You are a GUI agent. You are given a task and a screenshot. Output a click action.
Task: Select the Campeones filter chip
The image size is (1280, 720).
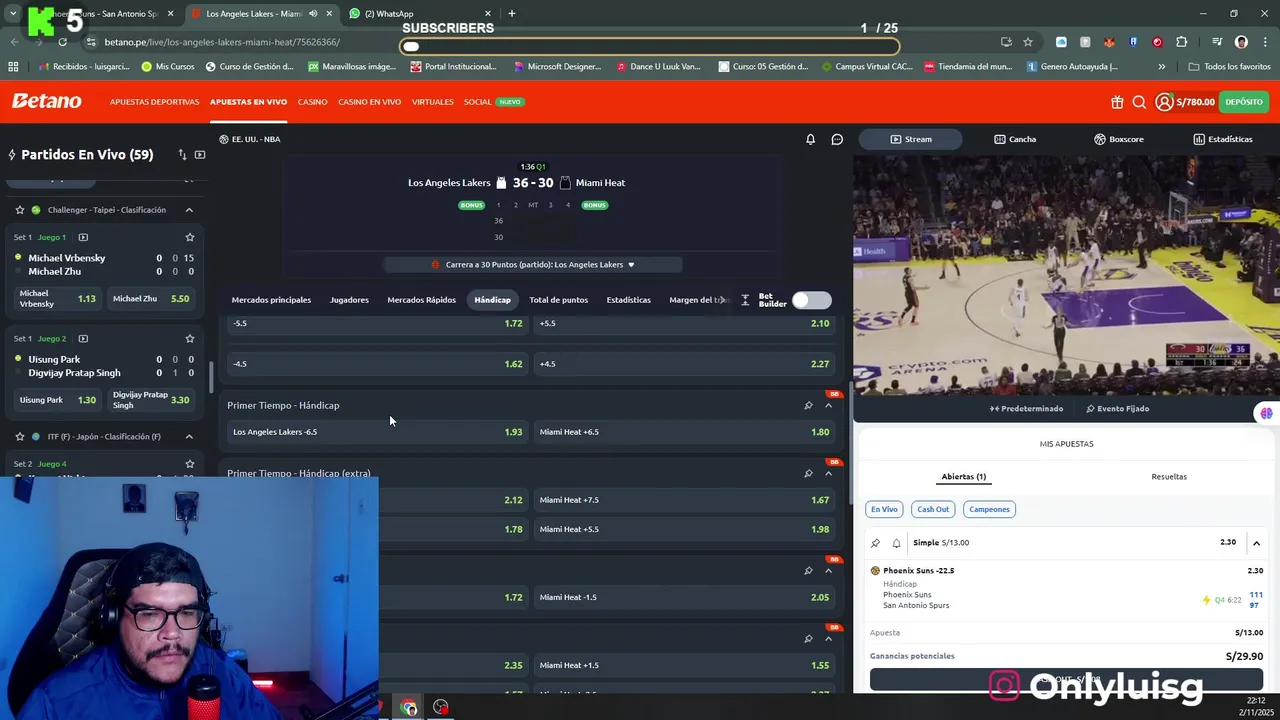(x=989, y=509)
